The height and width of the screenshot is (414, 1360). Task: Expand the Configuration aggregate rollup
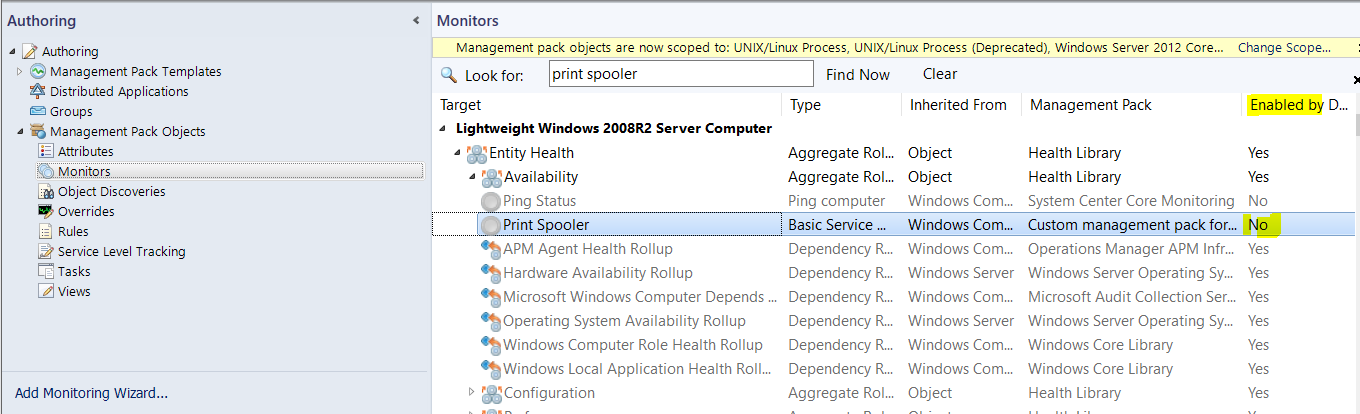tap(473, 393)
